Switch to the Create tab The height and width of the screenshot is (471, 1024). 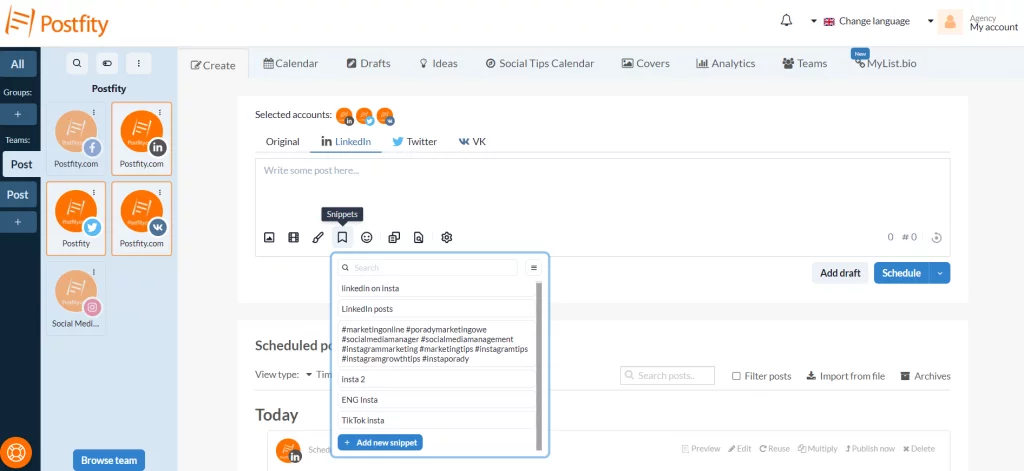point(213,65)
